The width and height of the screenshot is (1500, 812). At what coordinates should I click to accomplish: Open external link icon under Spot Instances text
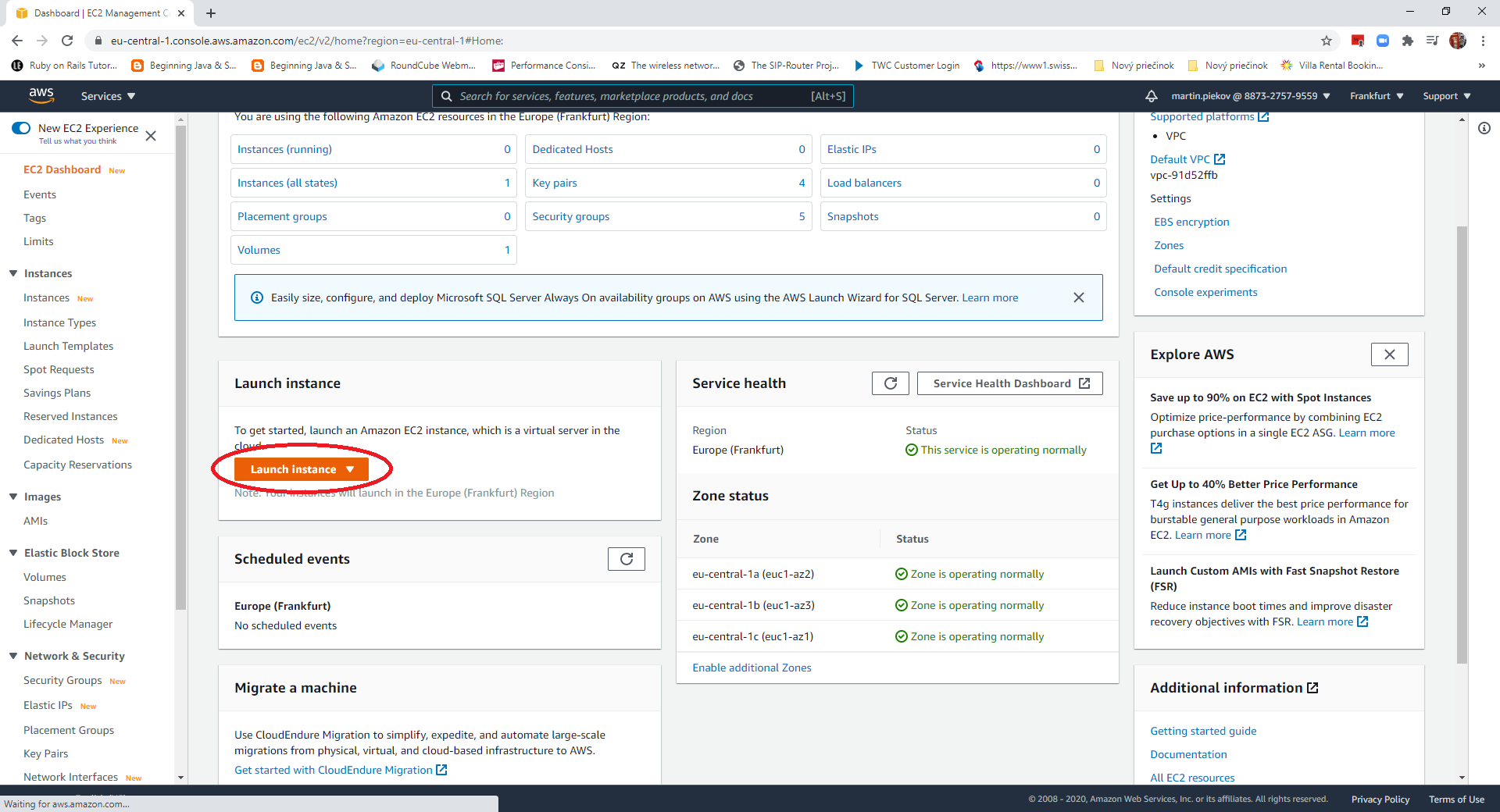pos(1156,448)
